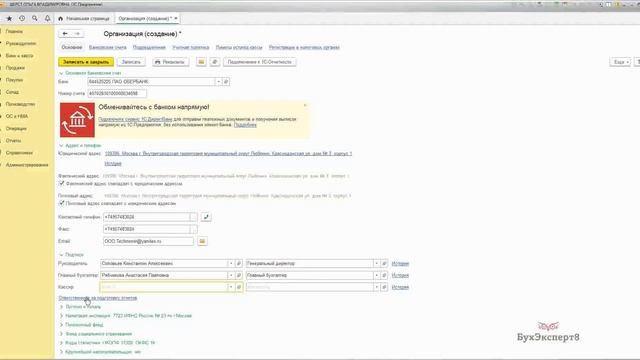Switch to the Начальная страница tab
Viewport: 640px width, 360px height.
[84, 18]
